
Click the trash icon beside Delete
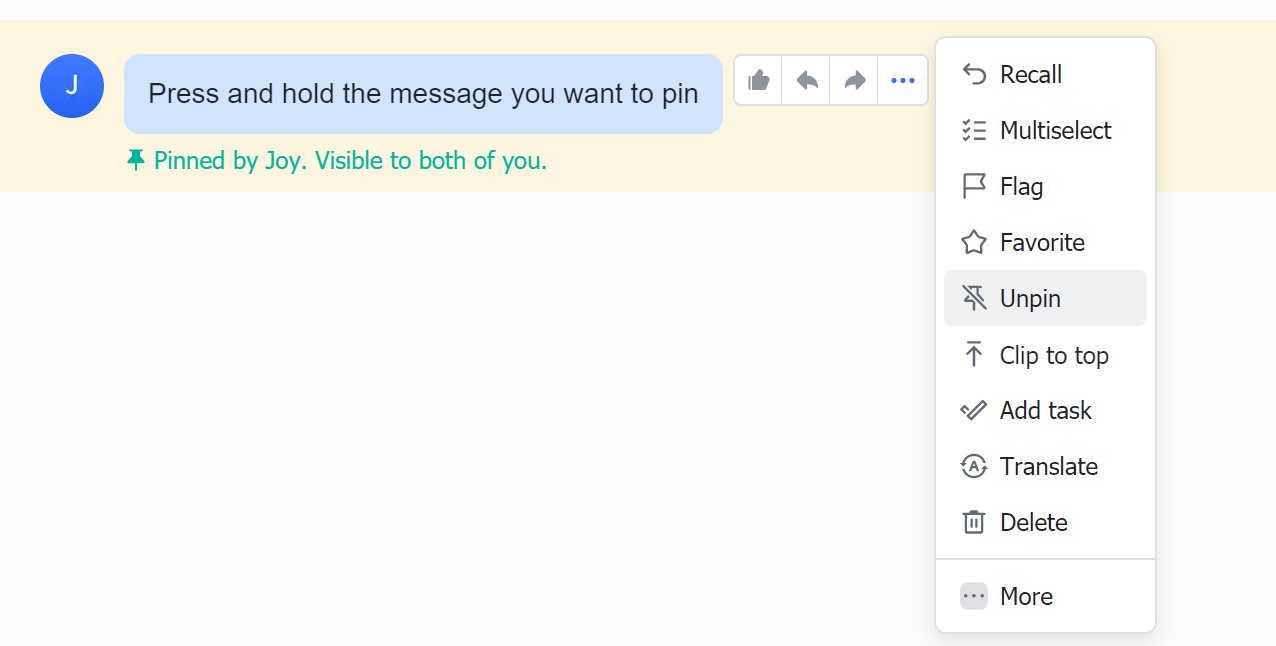click(972, 522)
